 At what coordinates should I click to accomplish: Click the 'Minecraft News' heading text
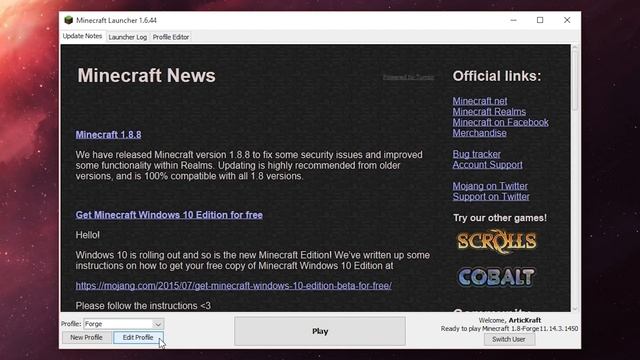coord(147,76)
